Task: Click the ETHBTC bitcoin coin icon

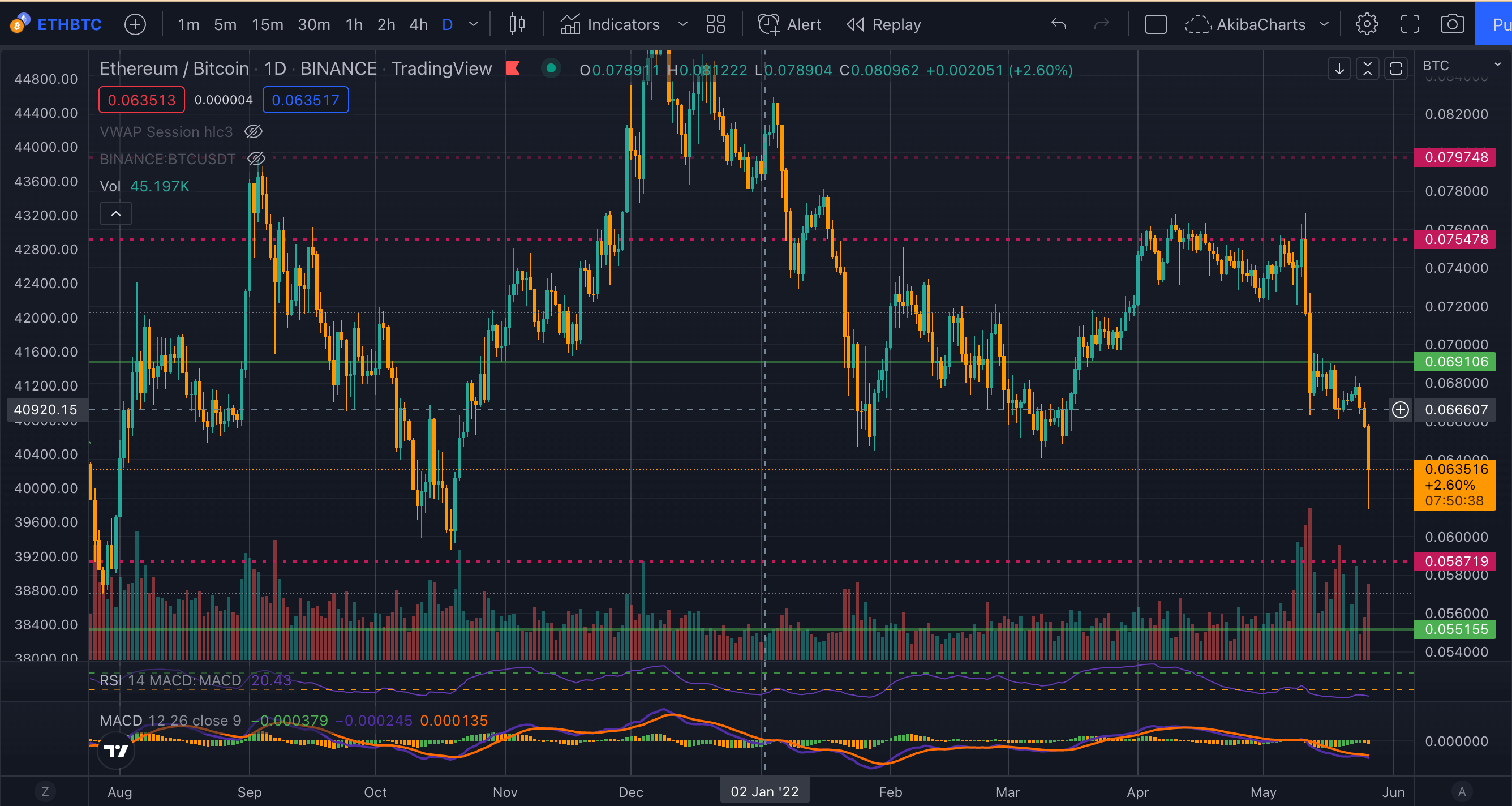Action: point(19,24)
